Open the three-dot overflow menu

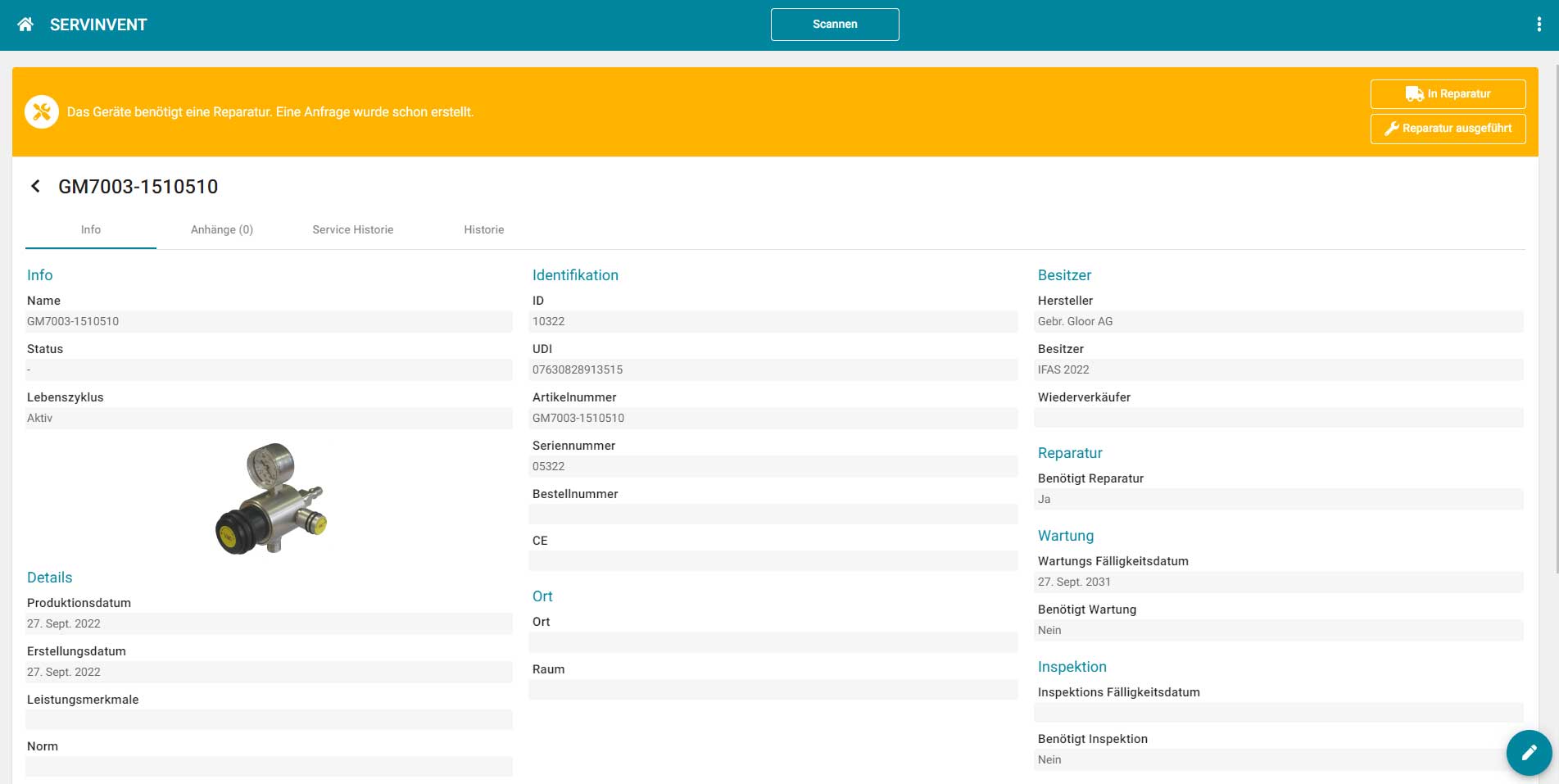[1539, 25]
